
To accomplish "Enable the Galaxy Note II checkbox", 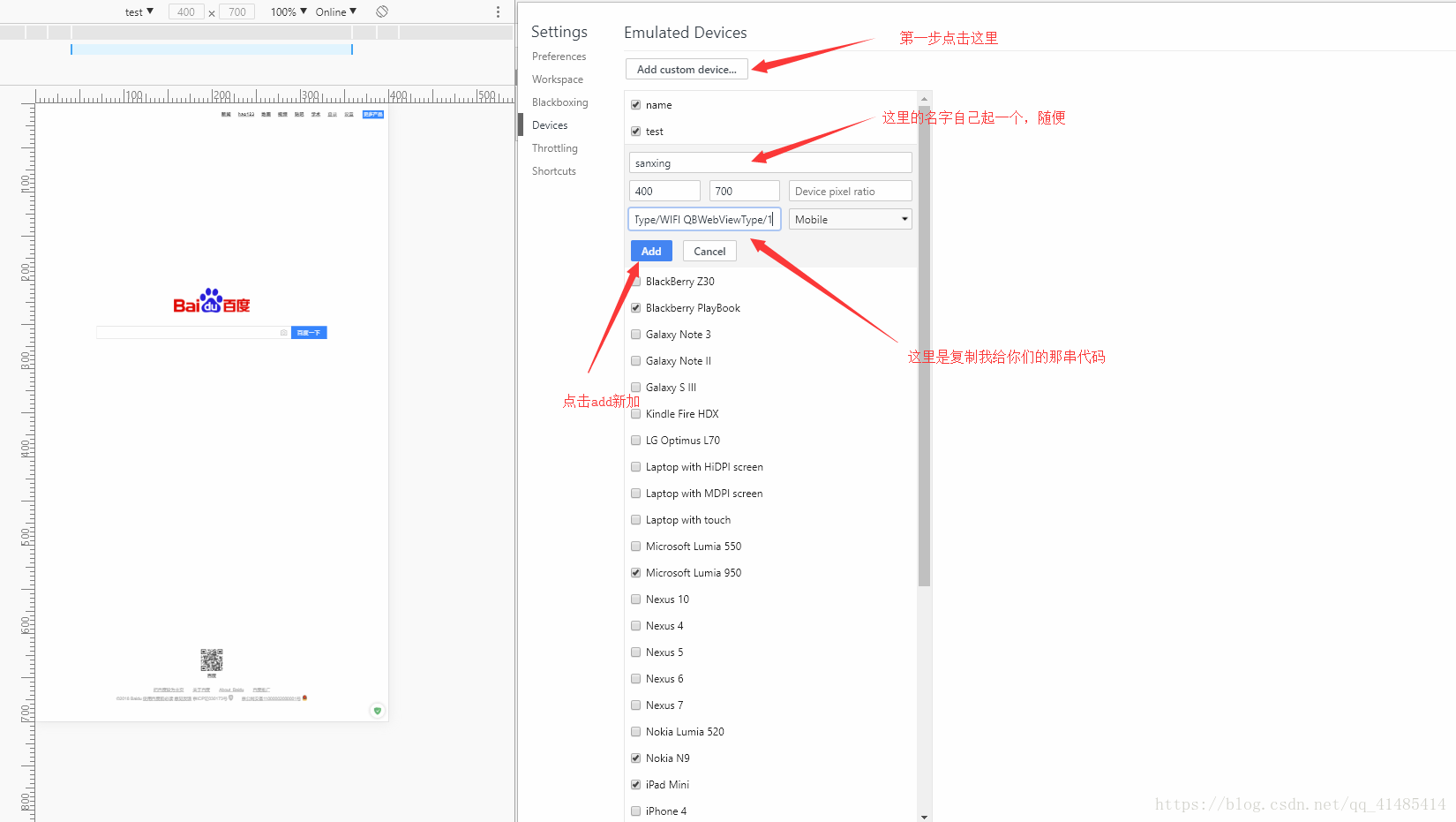I will (x=635, y=360).
